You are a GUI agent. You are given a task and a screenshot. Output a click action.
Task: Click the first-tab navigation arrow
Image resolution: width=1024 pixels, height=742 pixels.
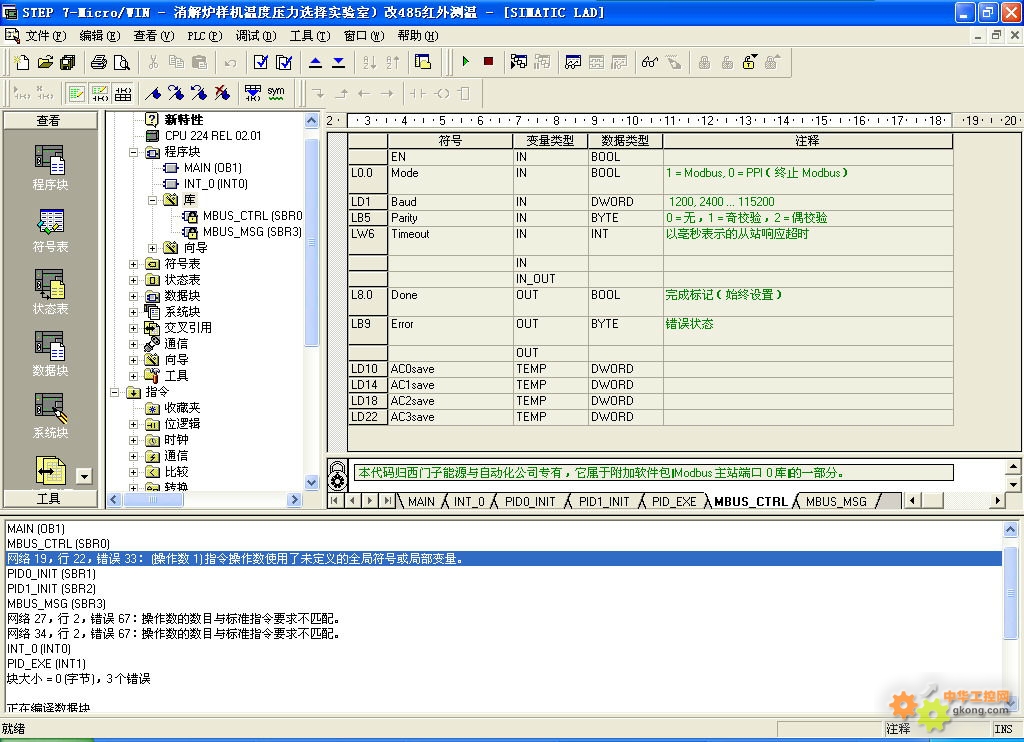[x=335, y=501]
